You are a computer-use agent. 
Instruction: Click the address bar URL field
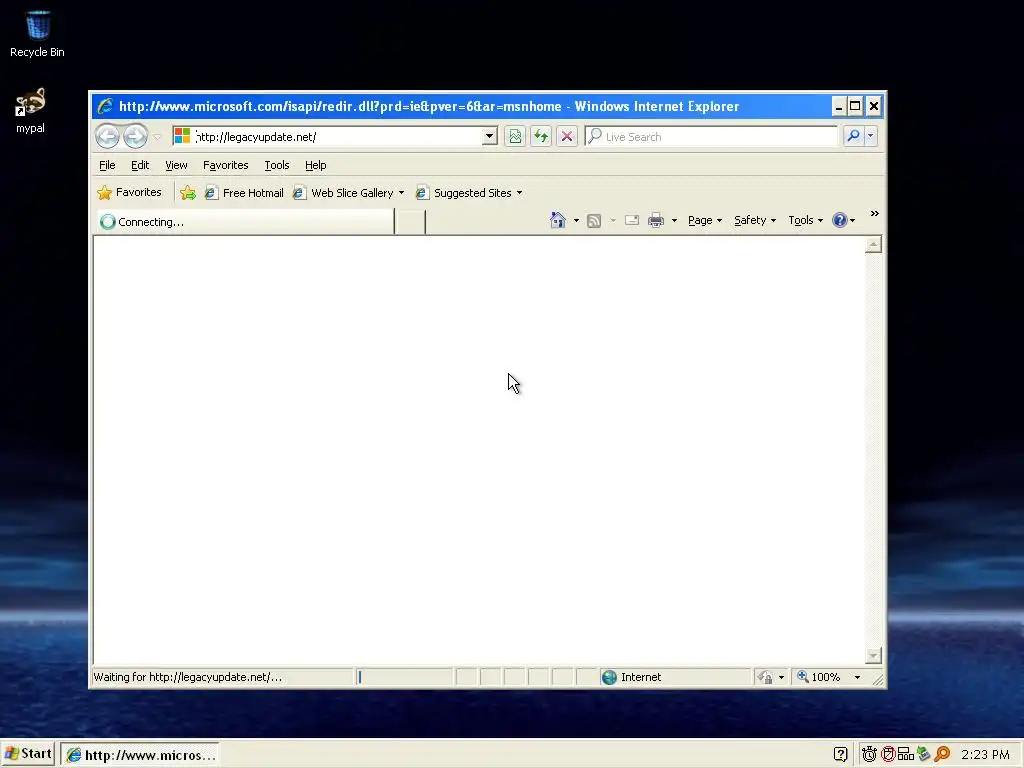click(338, 136)
